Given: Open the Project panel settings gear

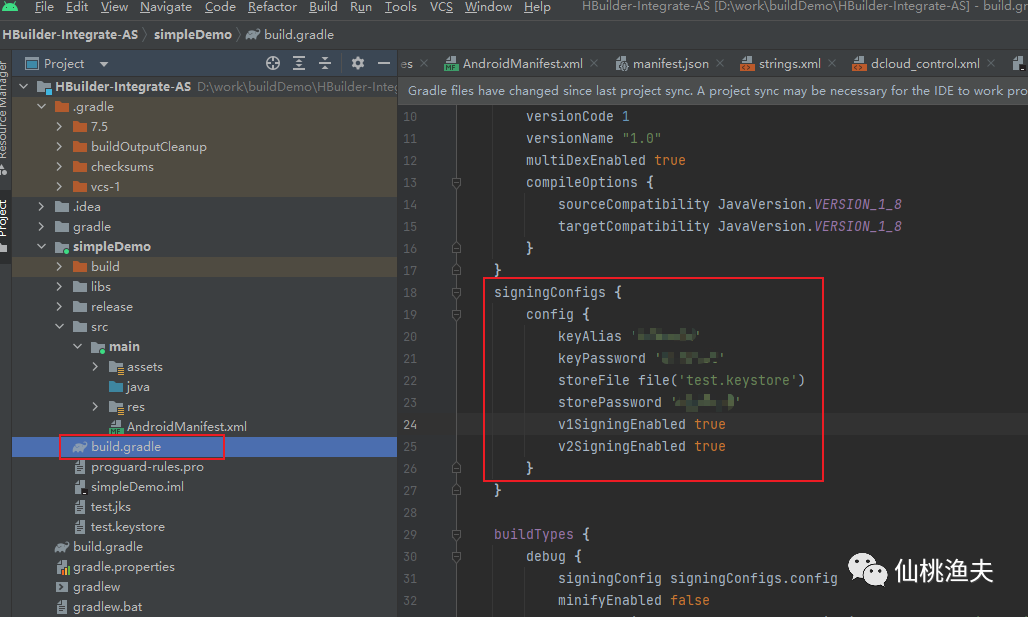Looking at the screenshot, I should coord(357,63).
